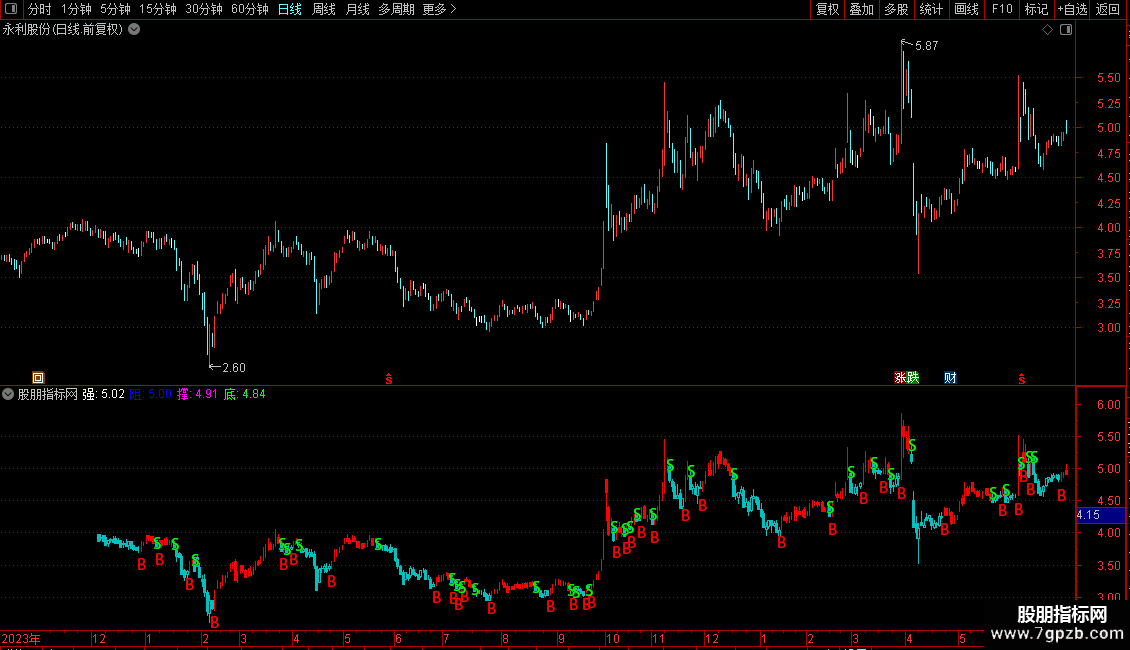The width and height of the screenshot is (1130, 650).
Task: Switch to 分时 intraday view
Action: click(x=40, y=9)
